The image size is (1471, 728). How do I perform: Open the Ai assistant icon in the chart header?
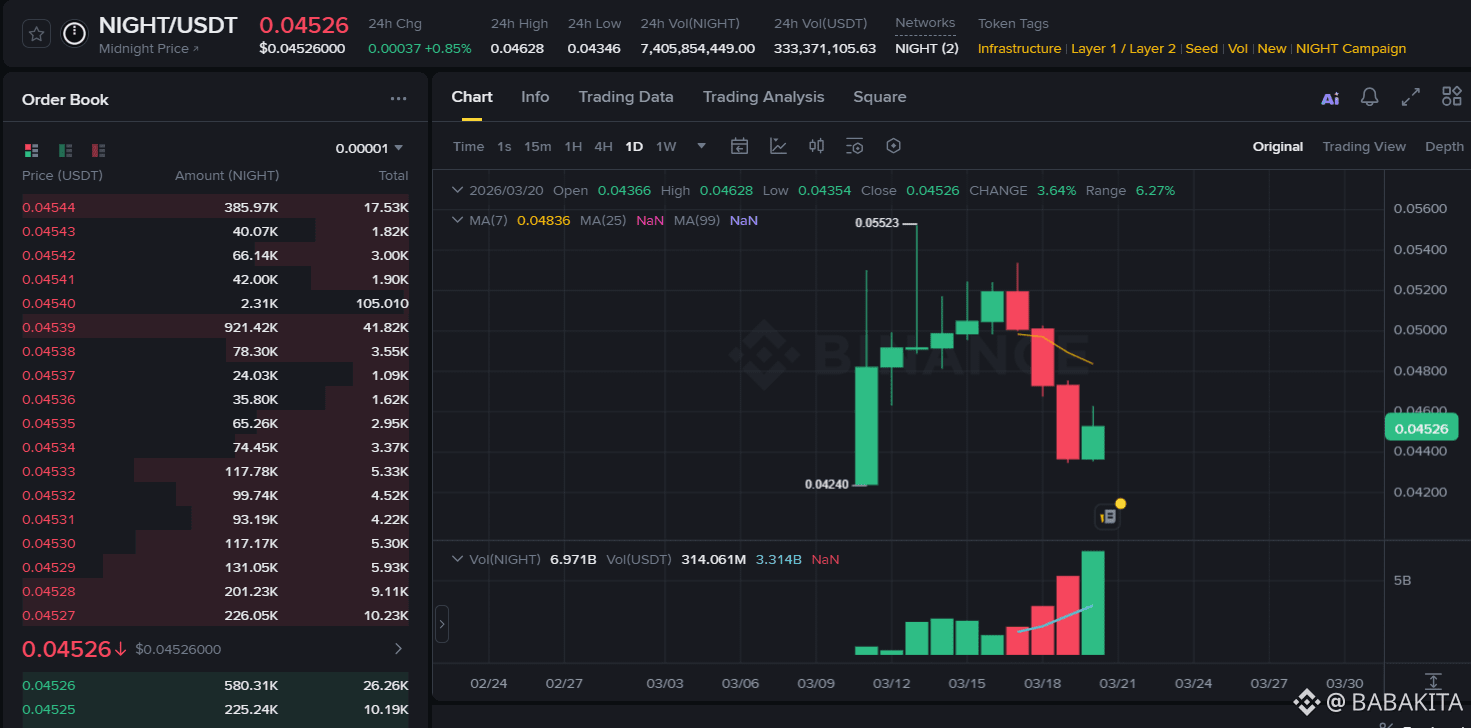click(x=1330, y=98)
